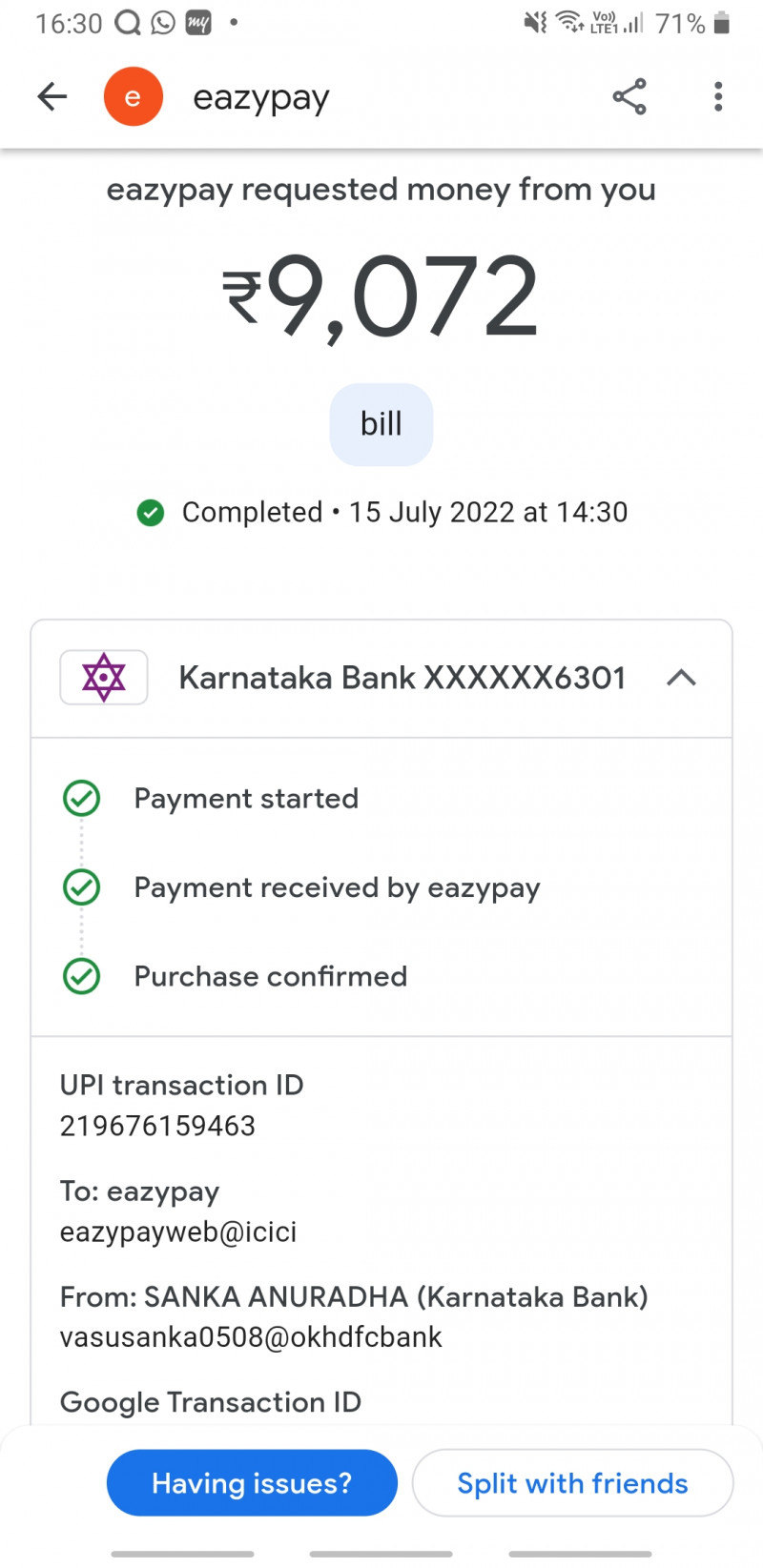Tap the ₹9,072 amount
This screenshot has height=1568, width=763.
pyautogui.click(x=381, y=297)
